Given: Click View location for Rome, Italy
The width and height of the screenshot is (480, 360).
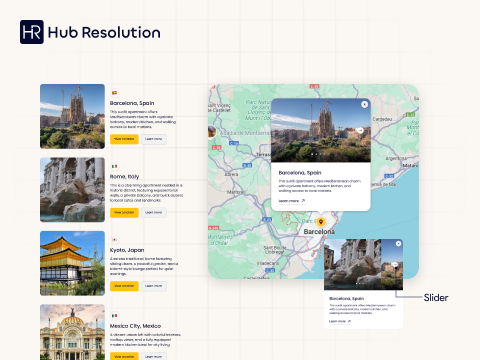Looking at the screenshot, I should coord(124,212).
